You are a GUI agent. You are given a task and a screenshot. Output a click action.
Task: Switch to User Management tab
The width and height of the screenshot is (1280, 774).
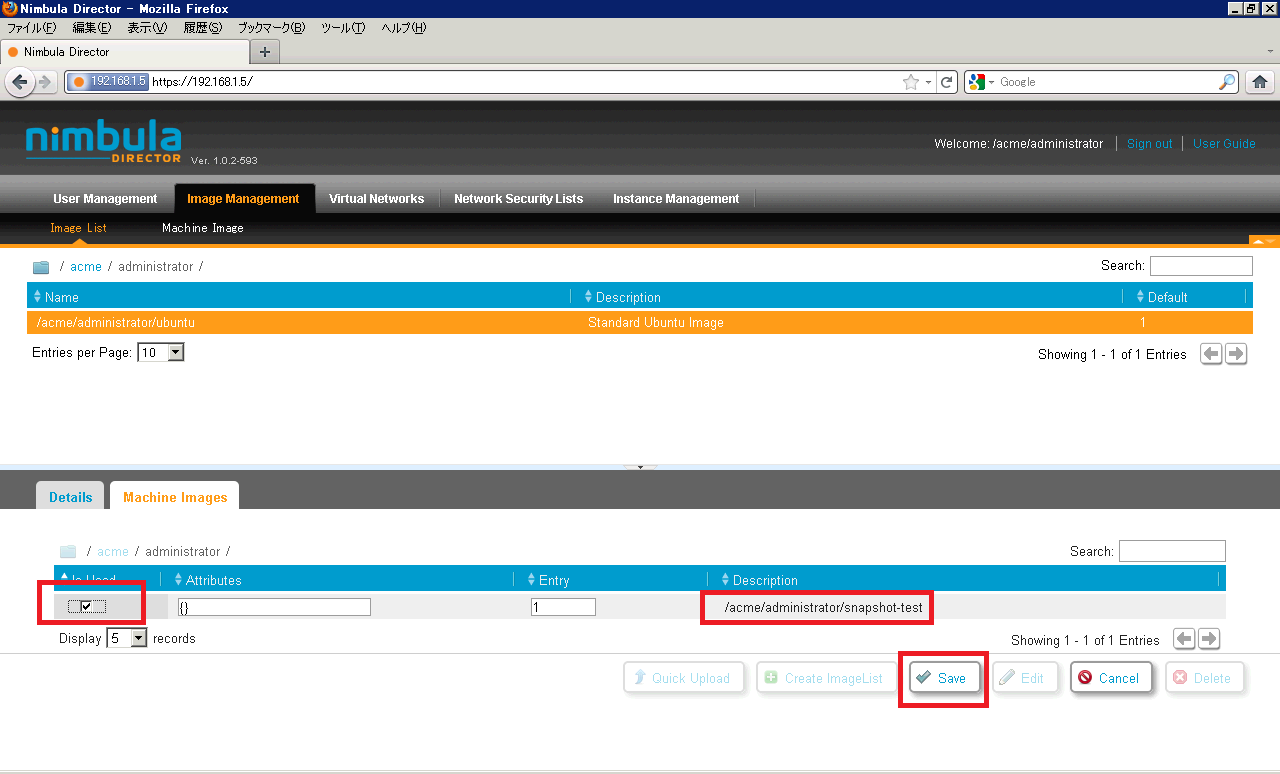point(105,199)
